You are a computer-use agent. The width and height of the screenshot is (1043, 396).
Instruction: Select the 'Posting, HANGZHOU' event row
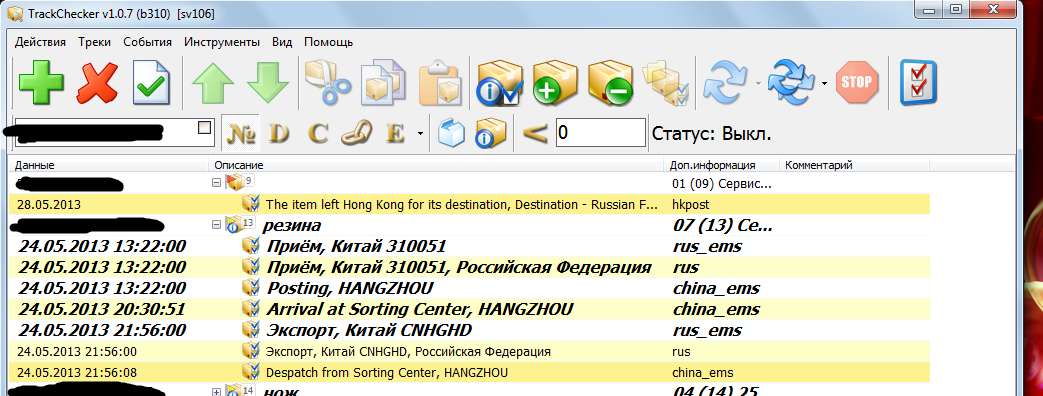click(x=470, y=288)
